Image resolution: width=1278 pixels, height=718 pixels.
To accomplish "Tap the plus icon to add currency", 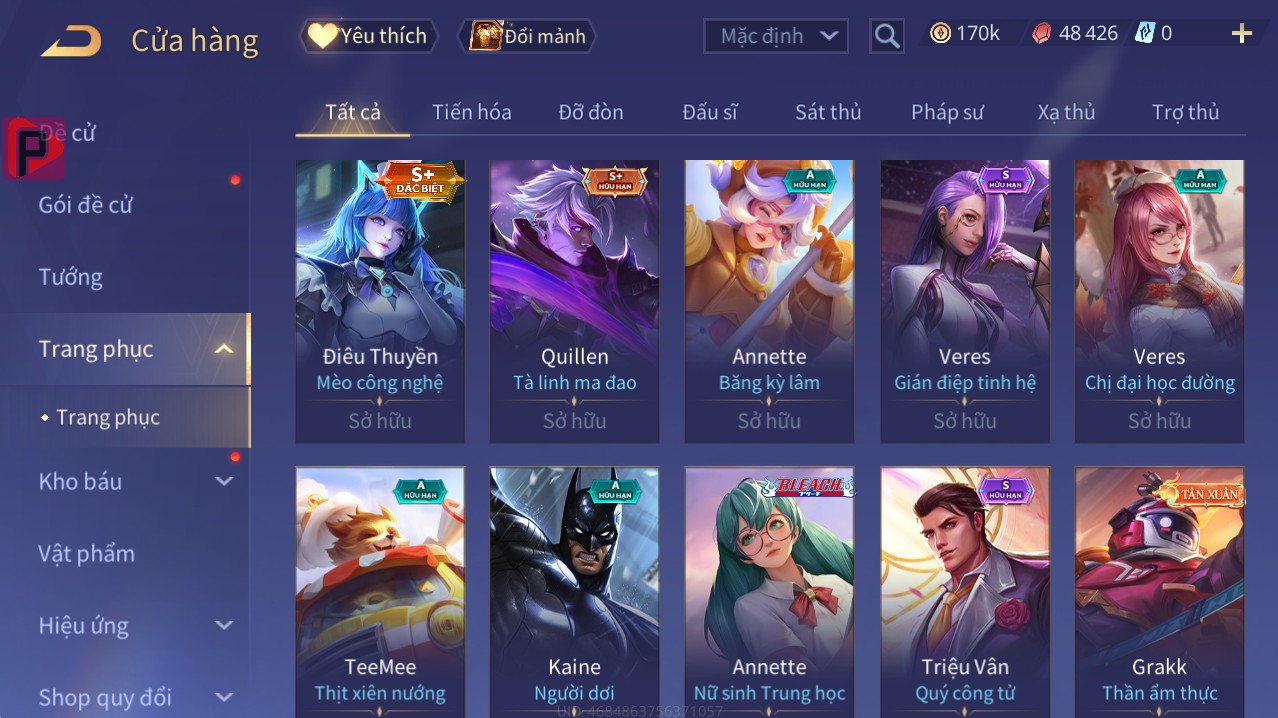I will (x=1242, y=34).
